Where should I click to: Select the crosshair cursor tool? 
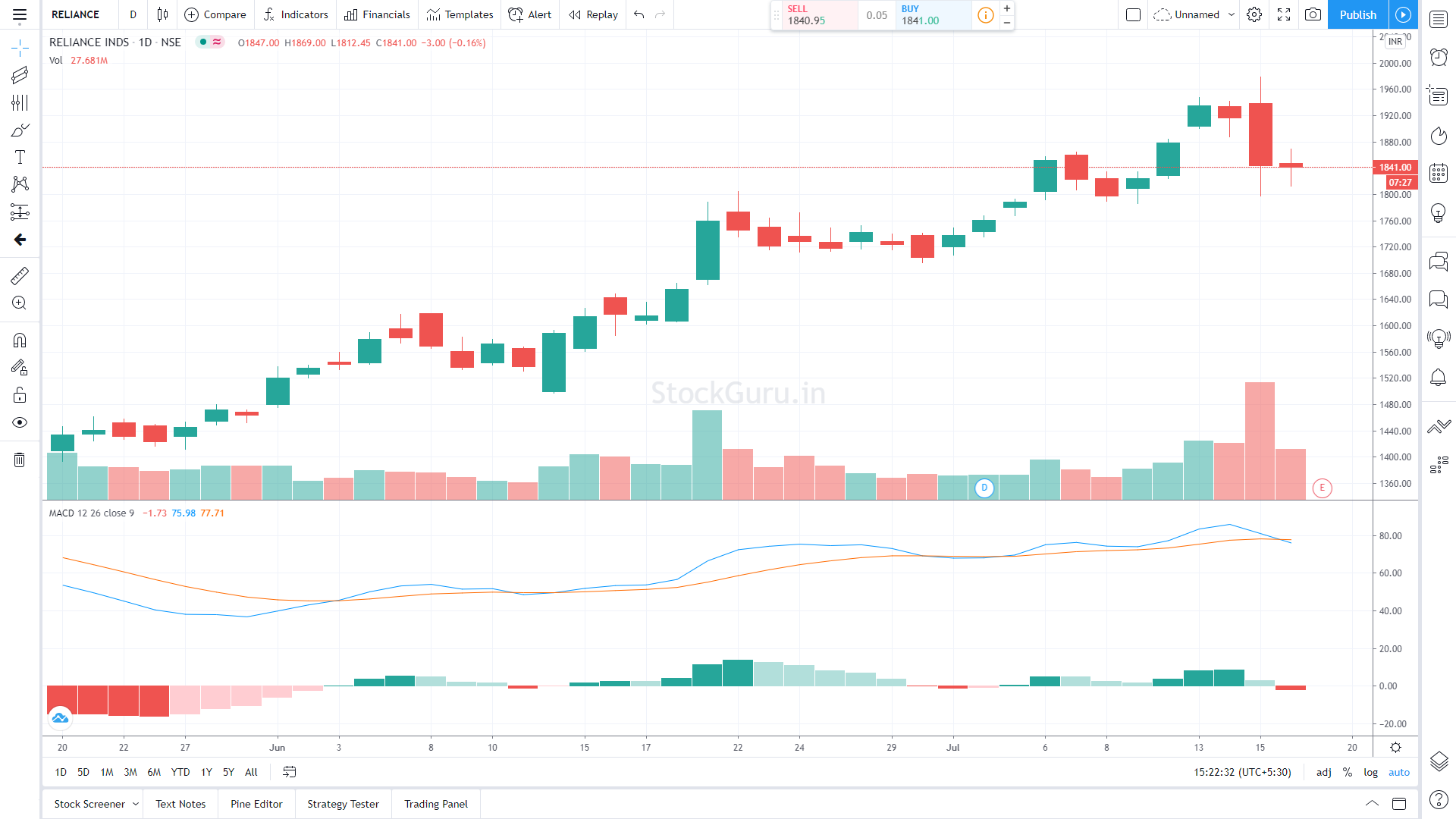20,48
